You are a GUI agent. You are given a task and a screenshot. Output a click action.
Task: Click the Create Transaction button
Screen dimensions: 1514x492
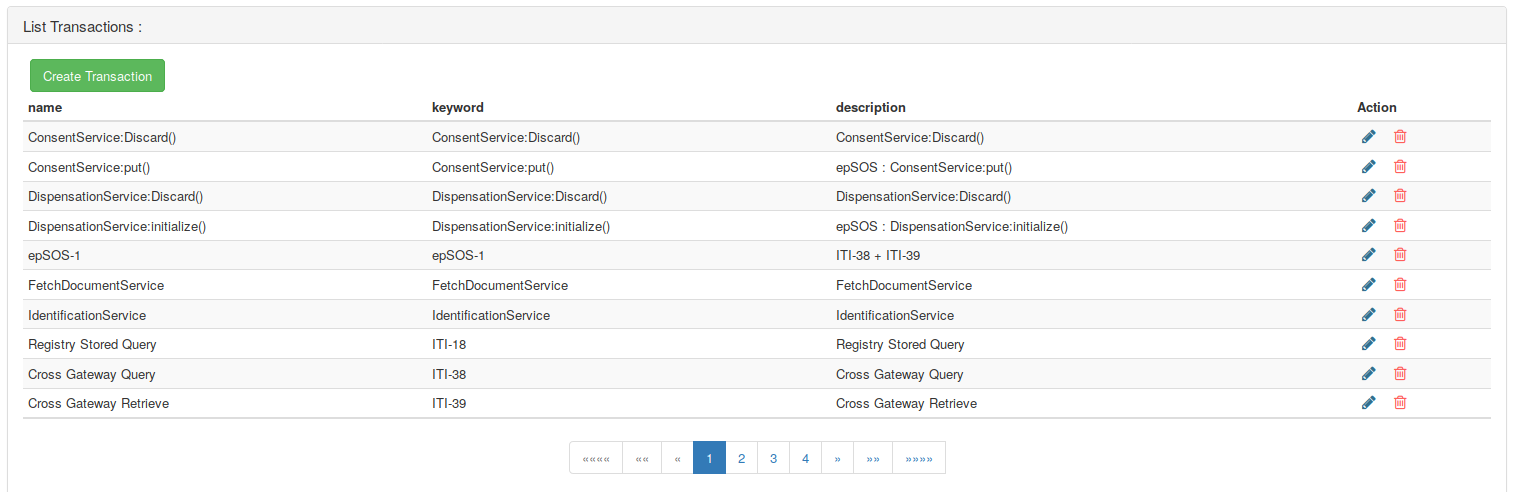97,76
